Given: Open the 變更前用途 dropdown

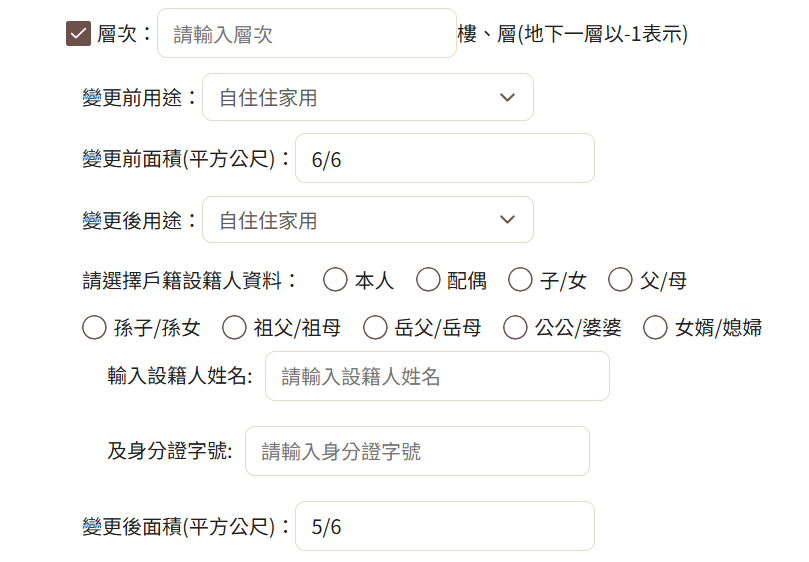Looking at the screenshot, I should (x=367, y=97).
